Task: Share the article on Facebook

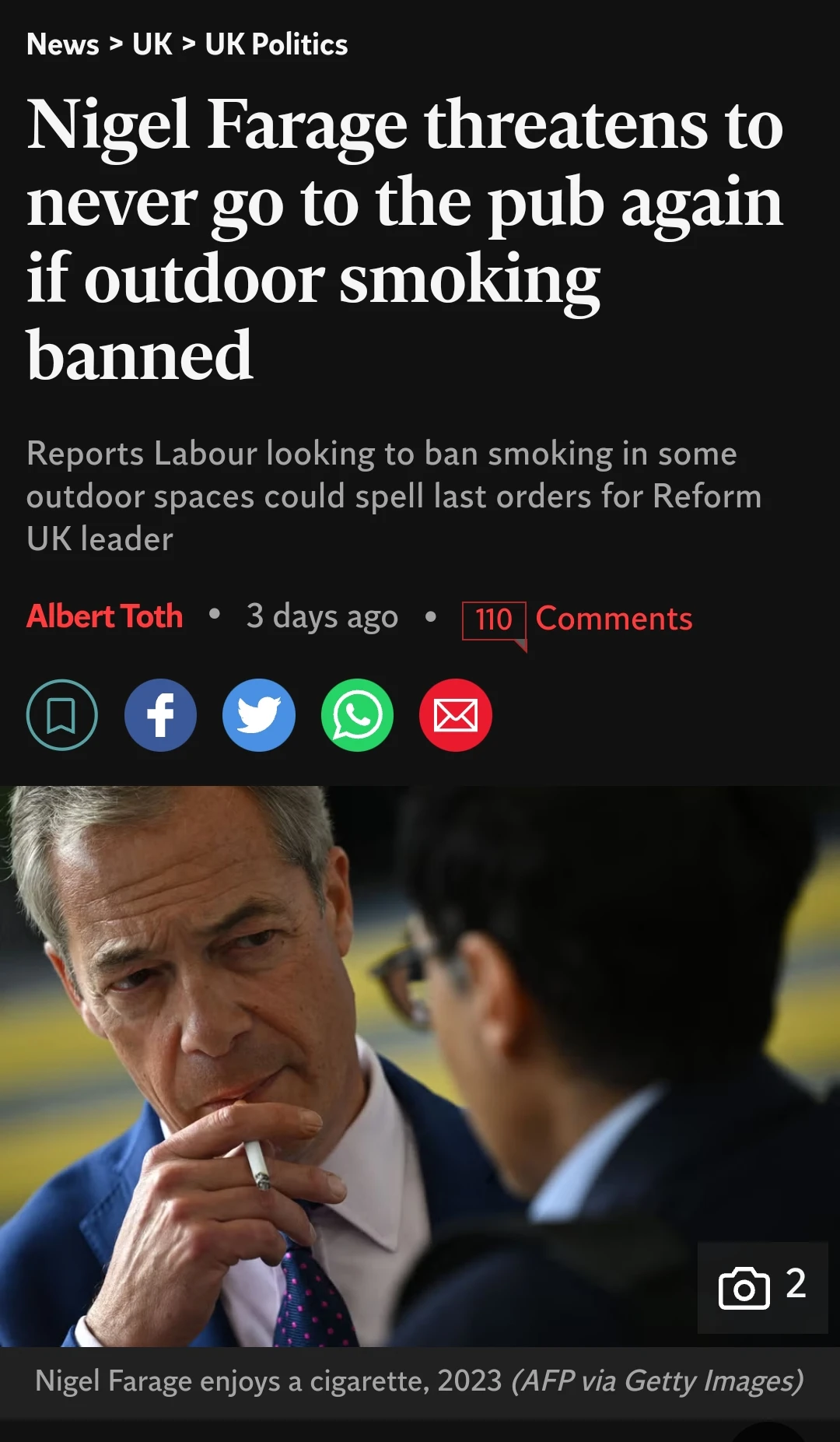Action: tap(160, 715)
